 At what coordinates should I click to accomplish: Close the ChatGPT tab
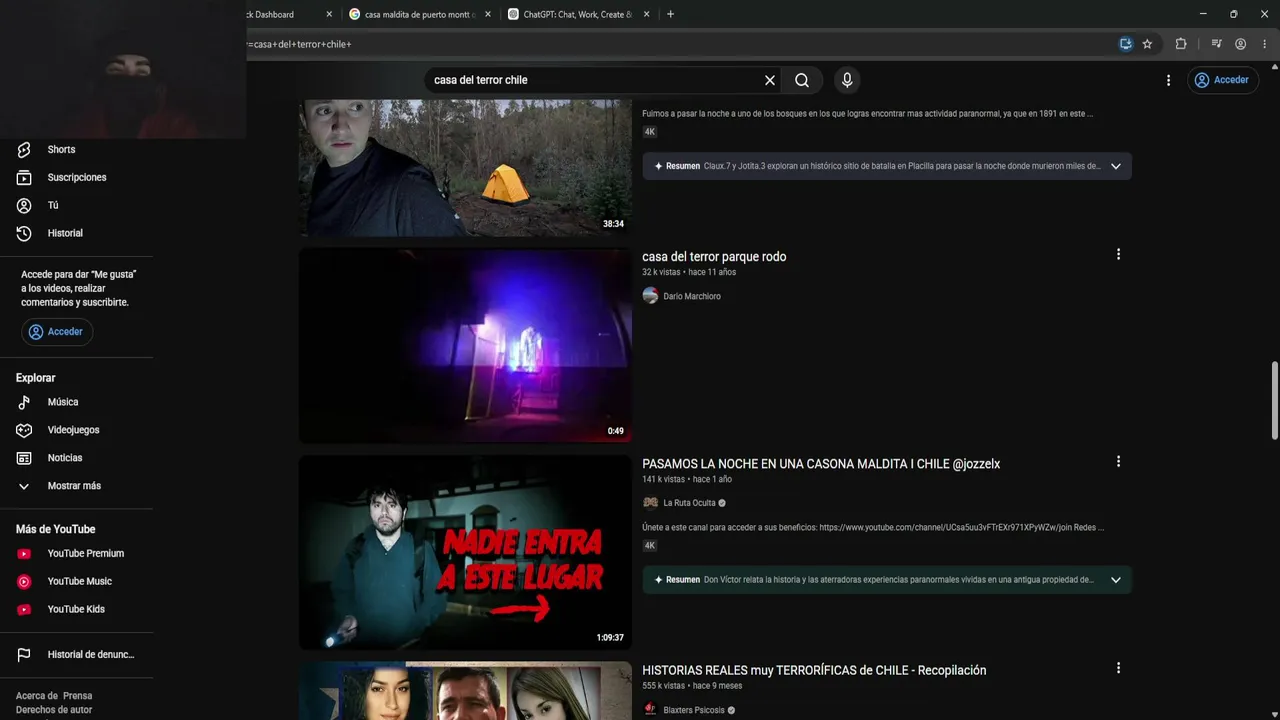pos(646,15)
